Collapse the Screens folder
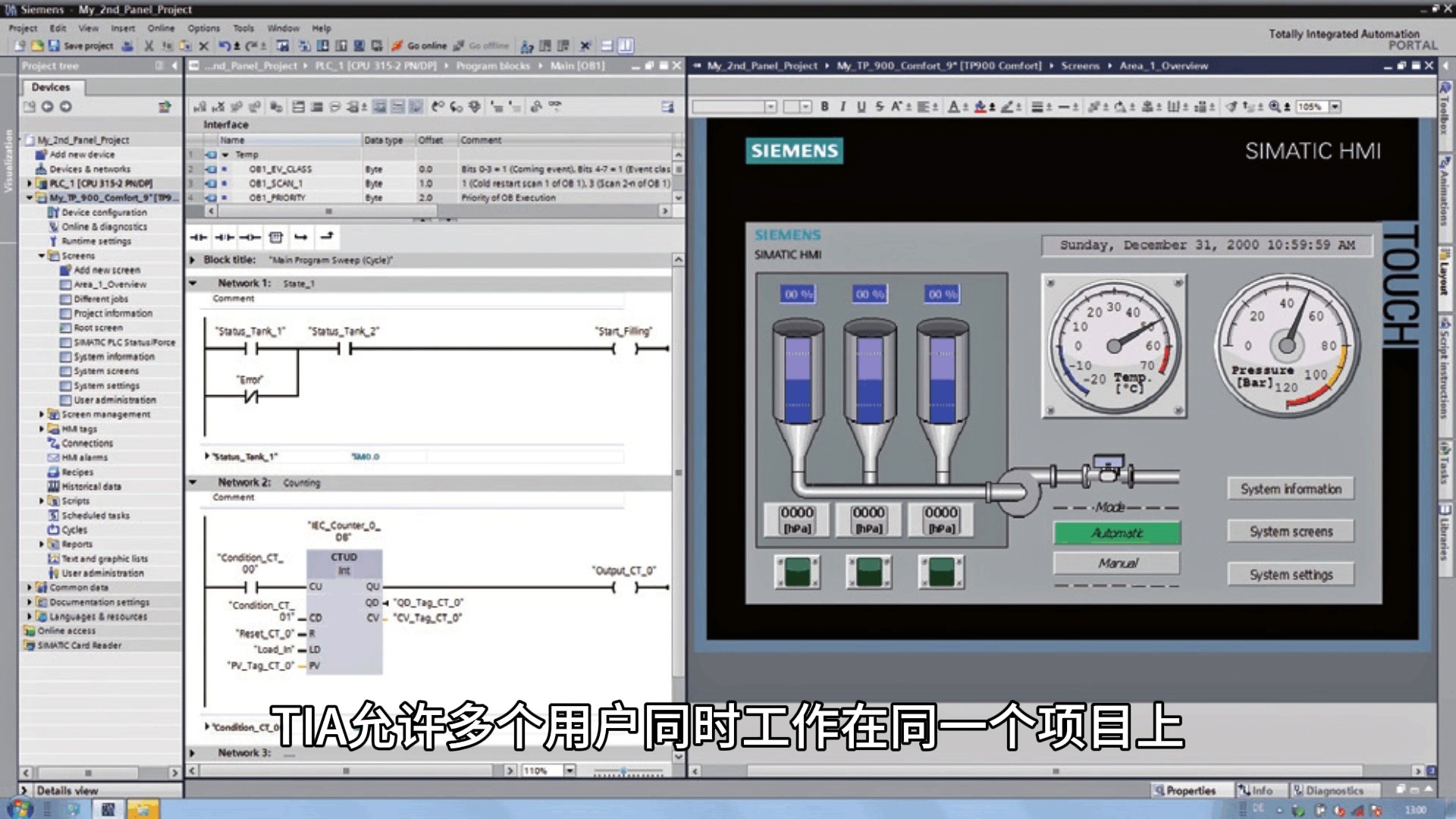 [42, 256]
